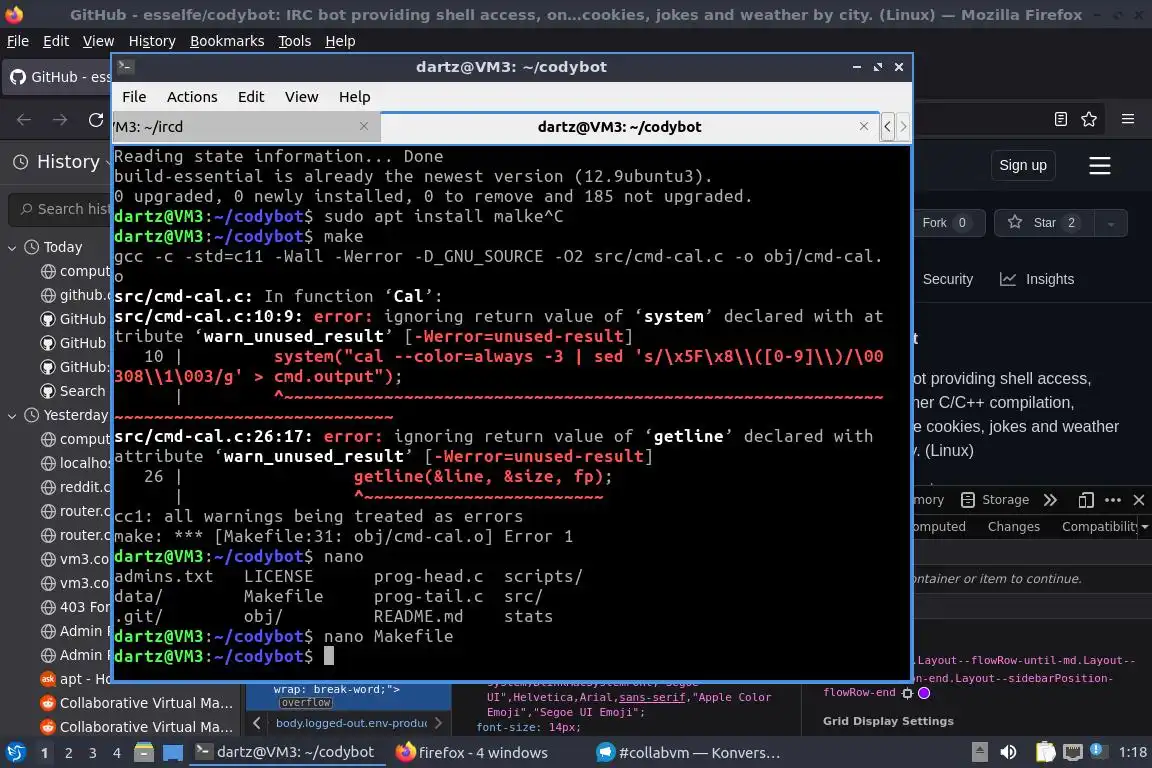This screenshot has width=1152, height=768.
Task: Open the terminal File menu
Action: (134, 97)
